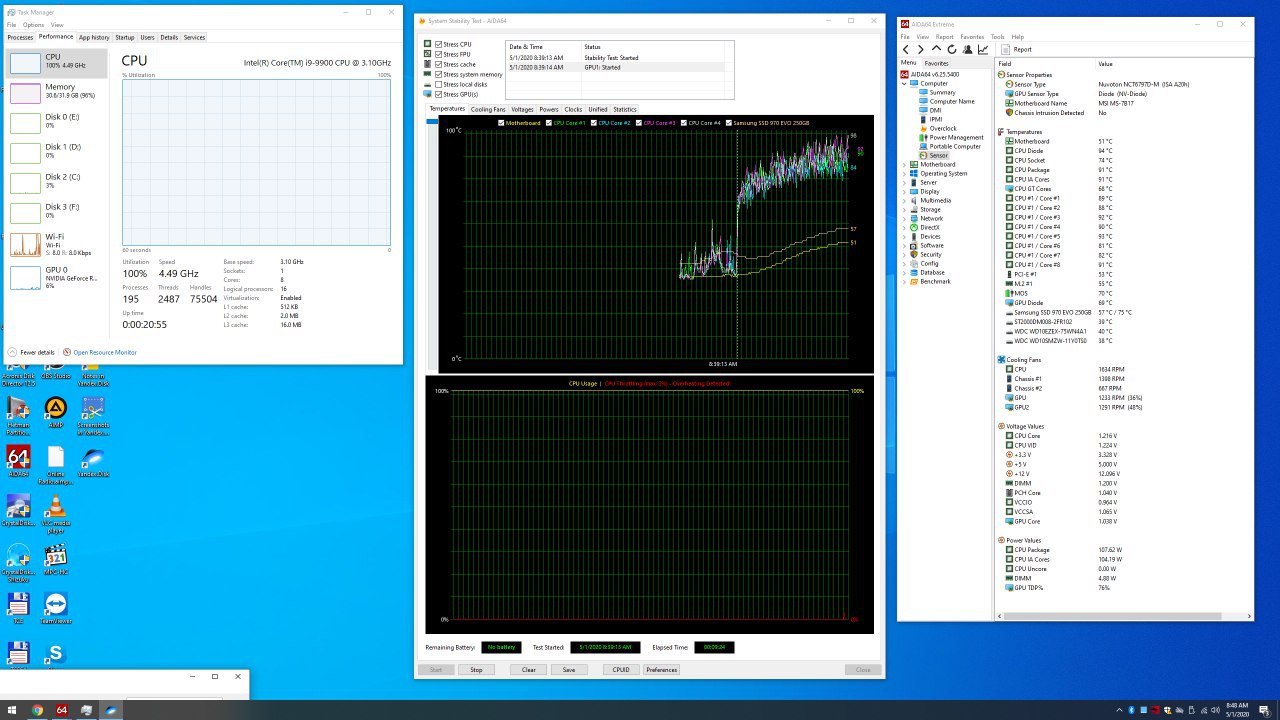Screen dimensions: 1280x720
Task: Open the Favorites menu in AIDA64 Extreme
Action: (x=972, y=37)
